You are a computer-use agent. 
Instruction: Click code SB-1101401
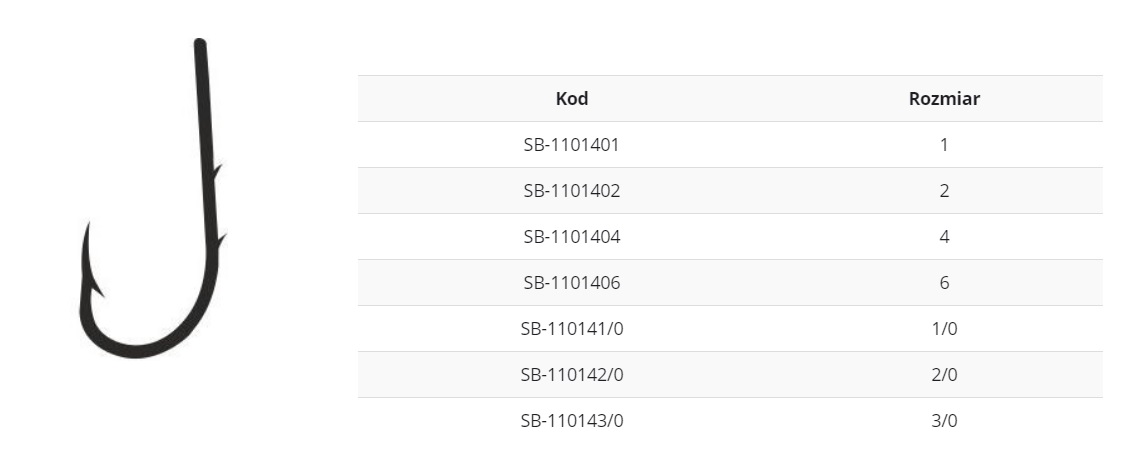tap(572, 144)
